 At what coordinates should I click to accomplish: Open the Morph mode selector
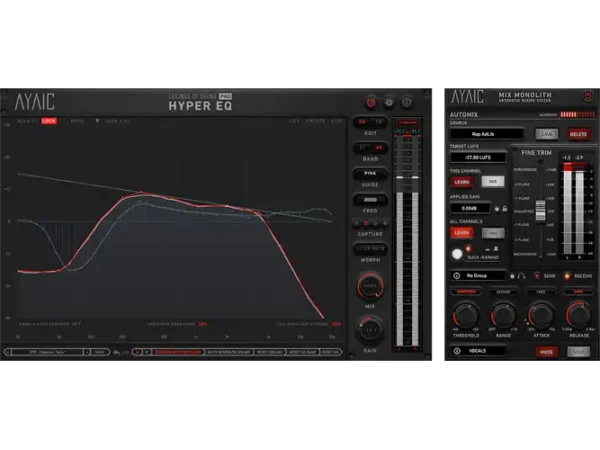pos(370,249)
